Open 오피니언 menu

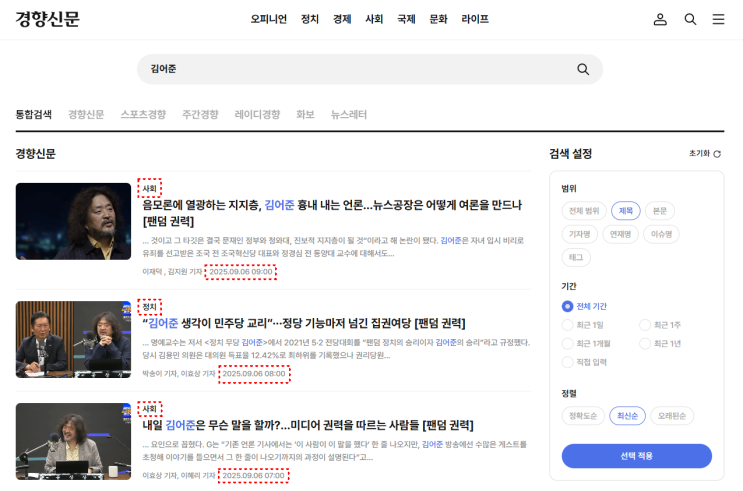coord(269,19)
